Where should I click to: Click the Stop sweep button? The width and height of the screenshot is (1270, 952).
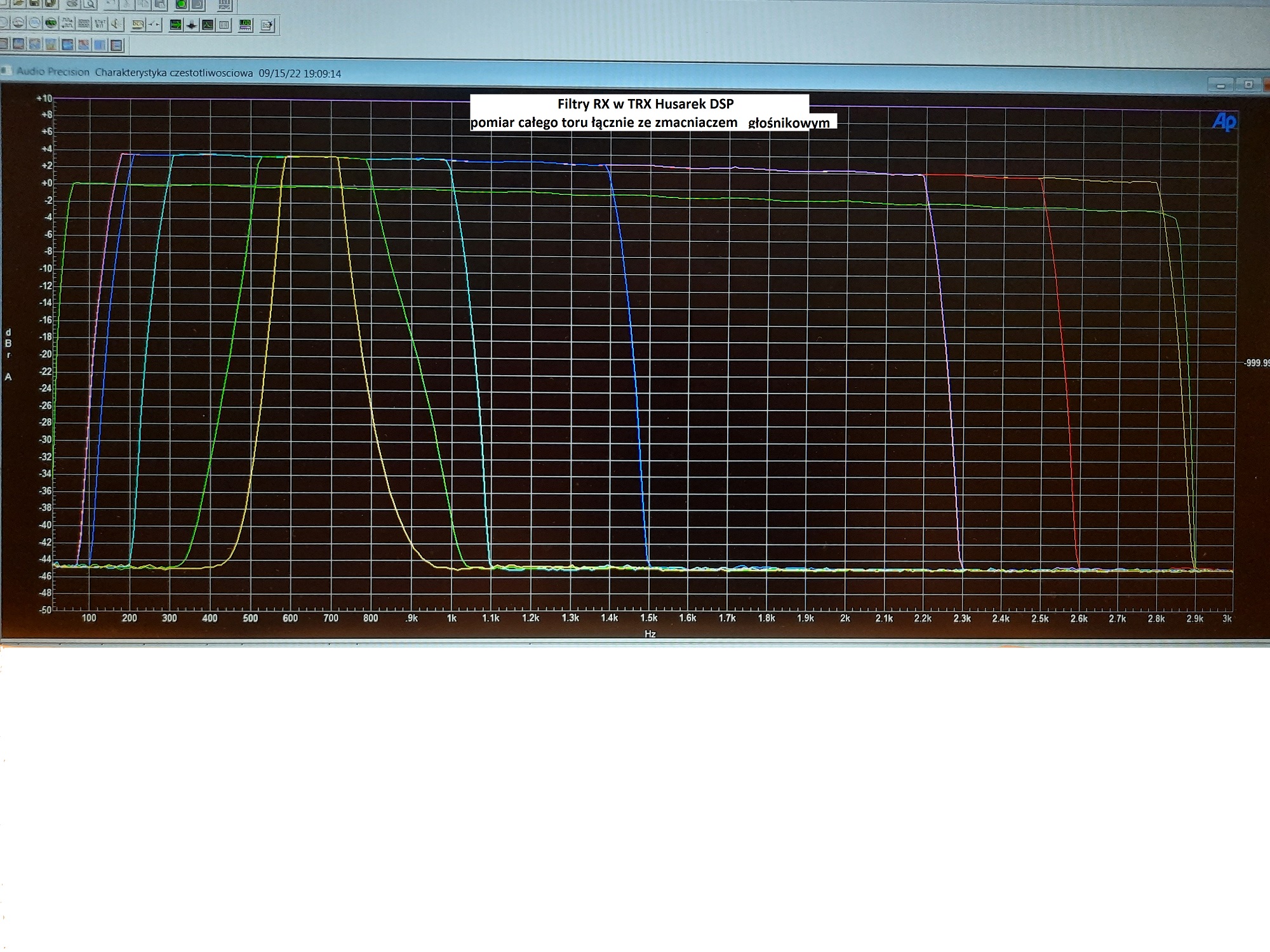click(197, 4)
